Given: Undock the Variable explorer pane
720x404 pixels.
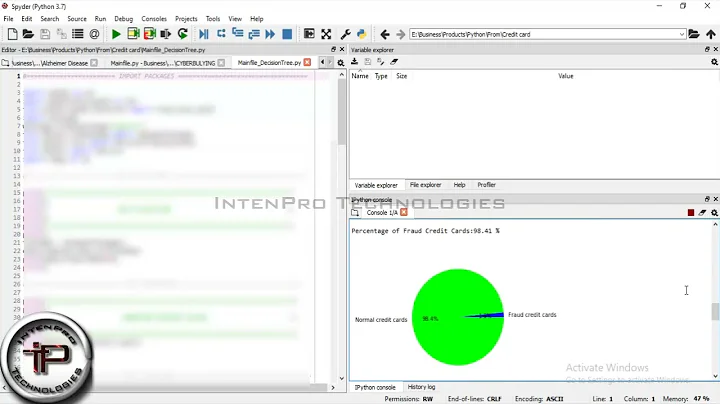Looking at the screenshot, I should point(707,49).
